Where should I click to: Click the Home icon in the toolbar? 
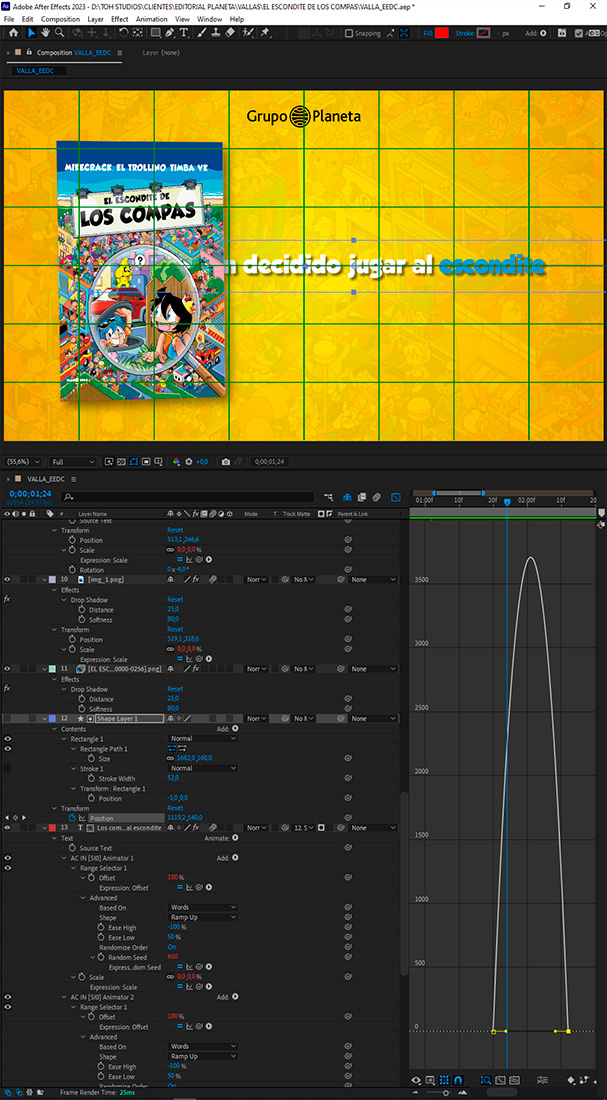[13, 32]
